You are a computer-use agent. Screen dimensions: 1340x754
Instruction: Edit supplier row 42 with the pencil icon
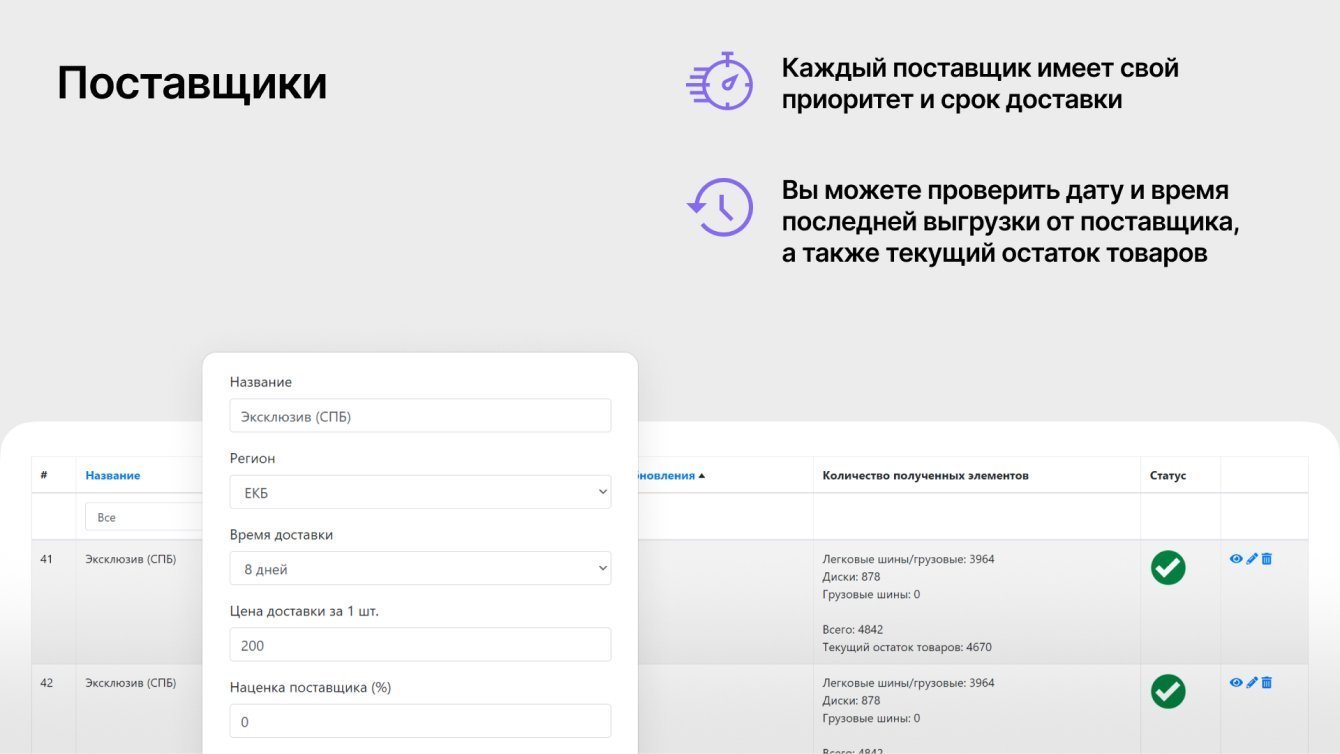pos(1252,682)
